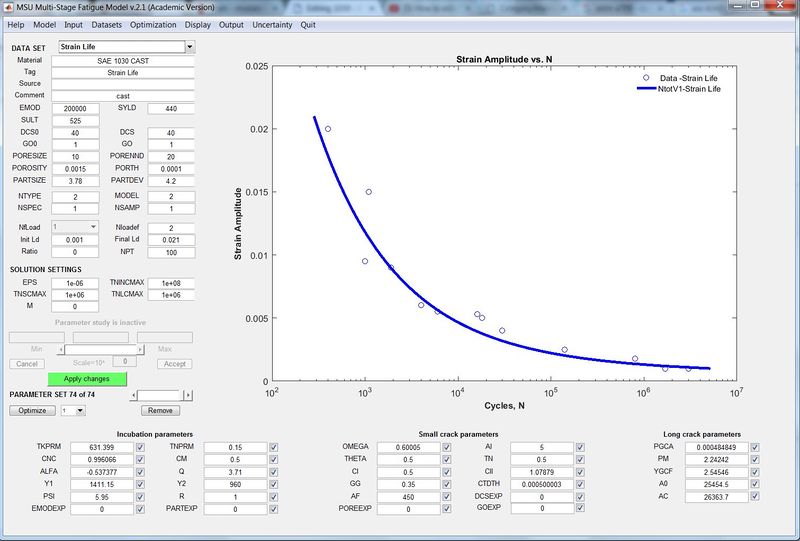Click the Remove button
The image size is (800, 541).
click(160, 410)
